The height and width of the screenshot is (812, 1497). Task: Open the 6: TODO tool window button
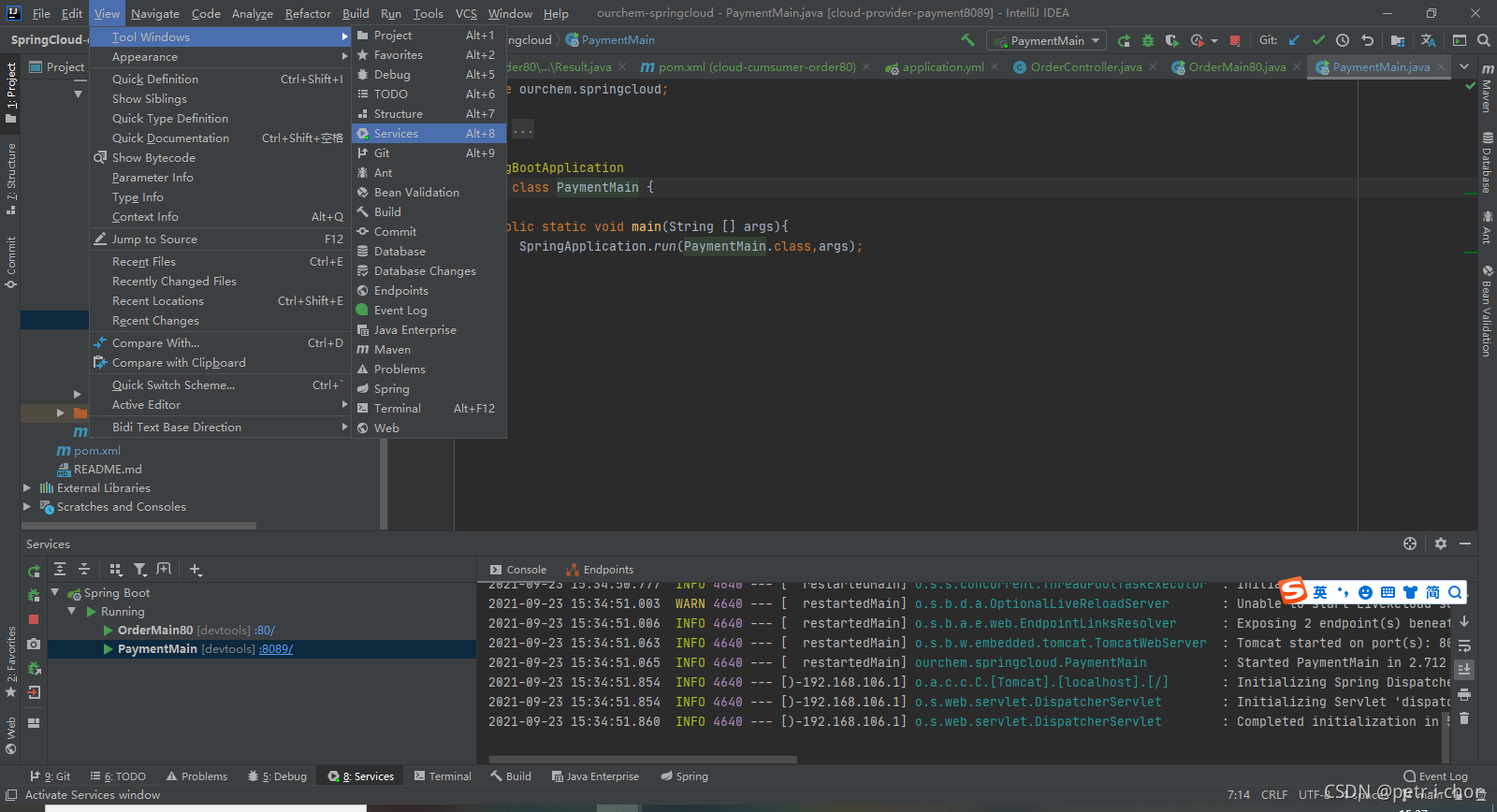[118, 776]
